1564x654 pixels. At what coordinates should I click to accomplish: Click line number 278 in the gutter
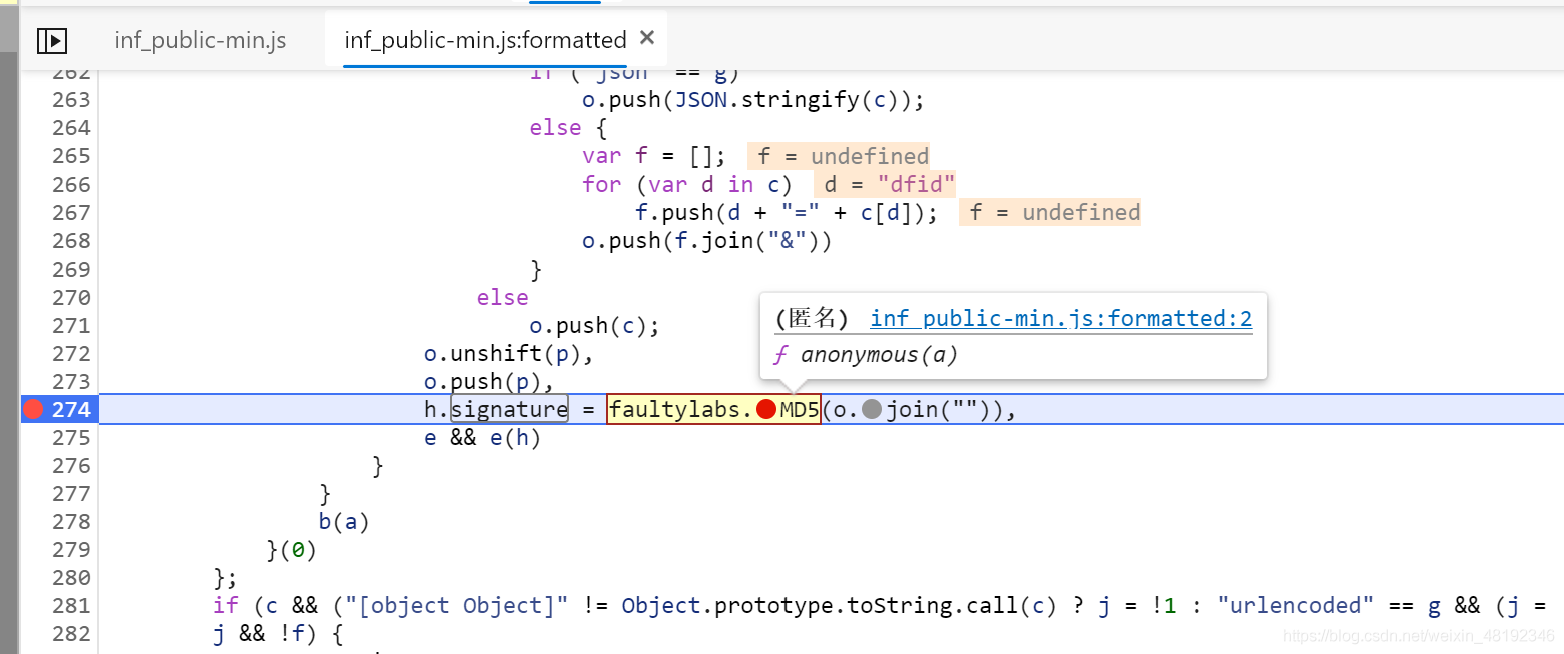point(70,521)
